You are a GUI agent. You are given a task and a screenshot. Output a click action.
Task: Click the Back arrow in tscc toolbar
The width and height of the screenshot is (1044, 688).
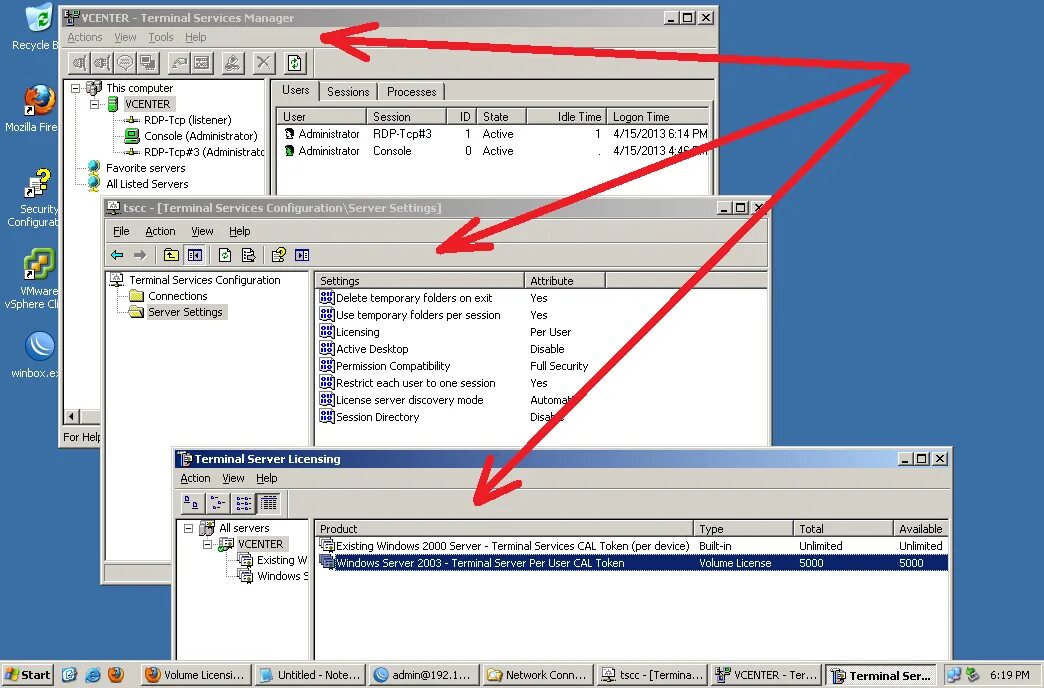point(117,254)
